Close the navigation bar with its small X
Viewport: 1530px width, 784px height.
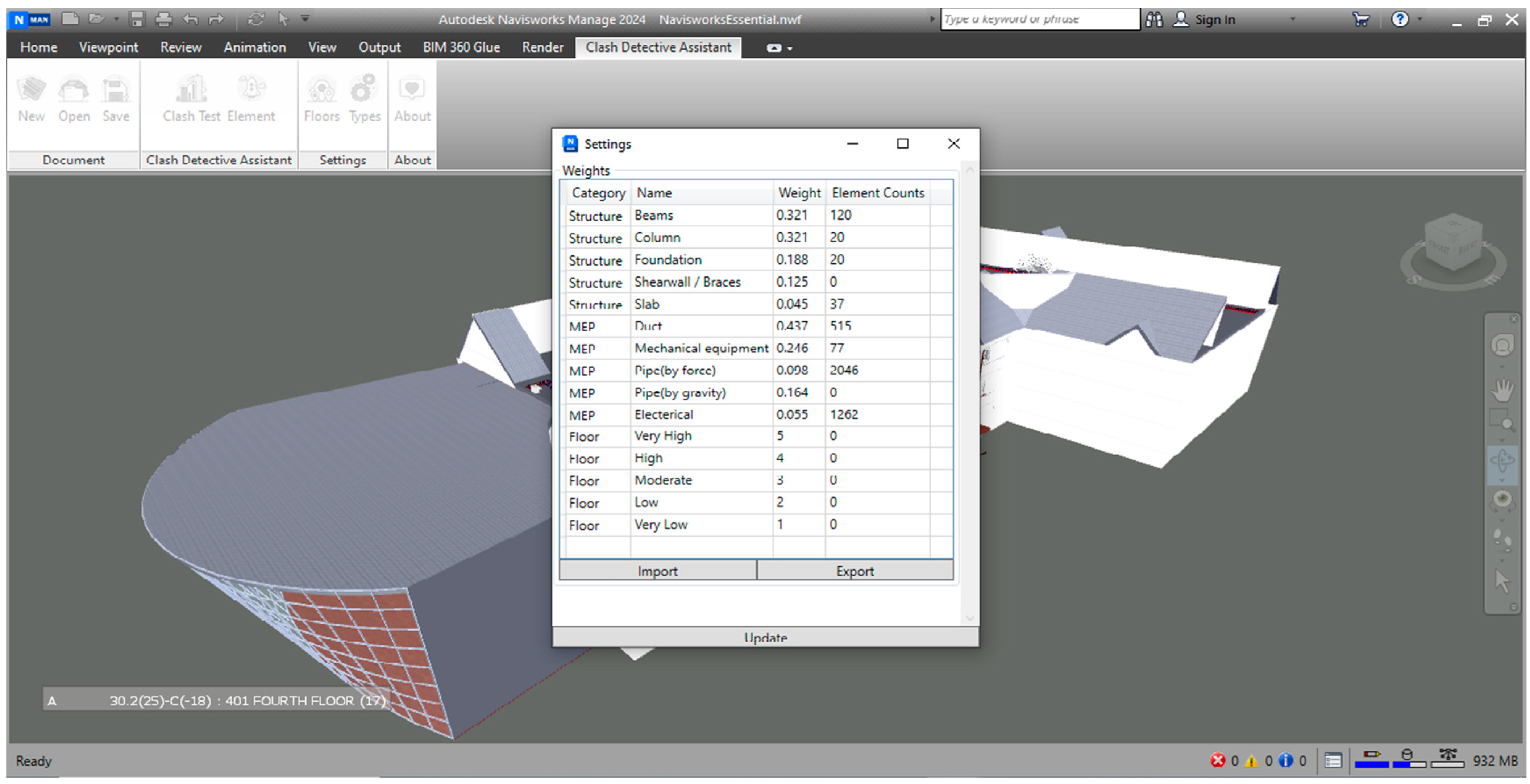click(x=1513, y=319)
